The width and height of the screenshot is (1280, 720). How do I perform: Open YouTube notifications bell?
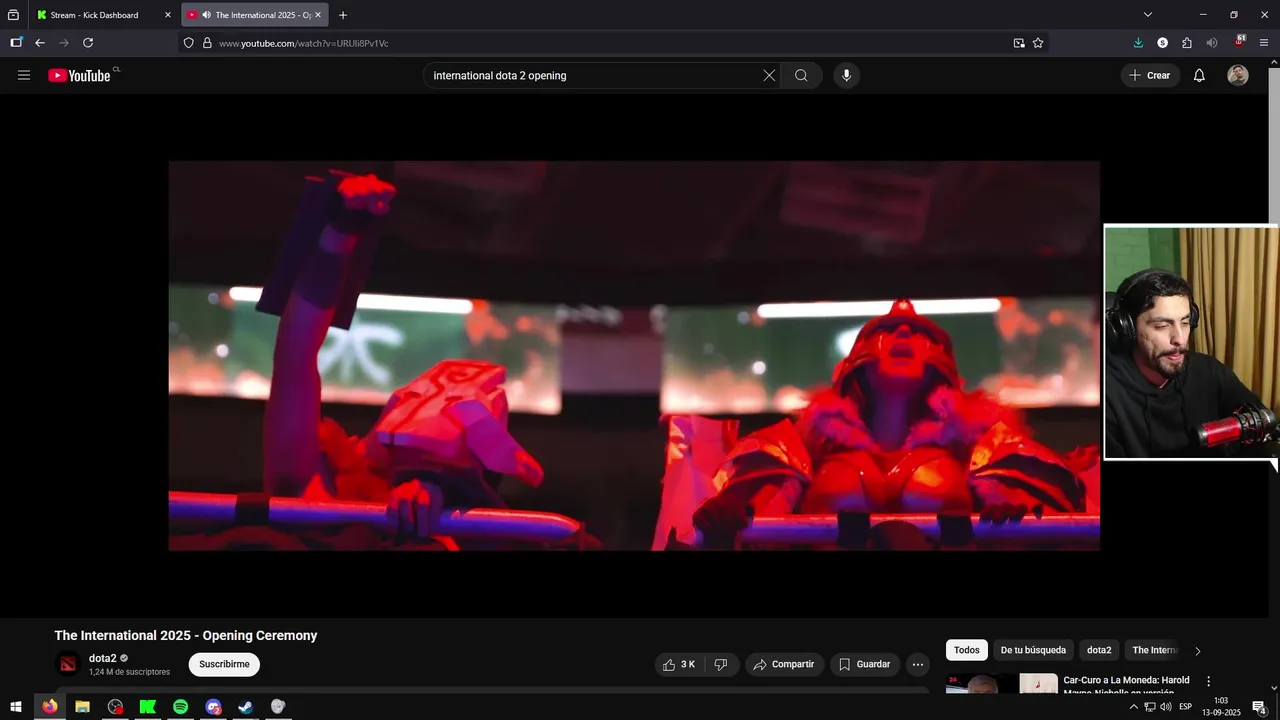[1199, 75]
